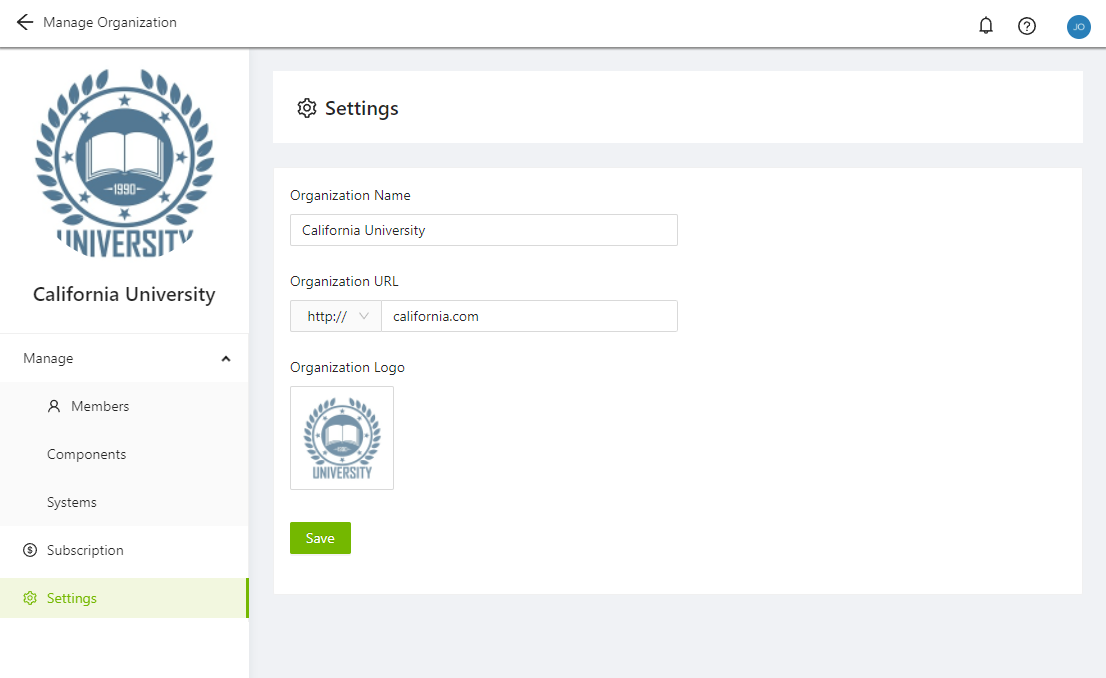
Task: Click the Manage Organization title text
Action: pyautogui.click(x=110, y=22)
